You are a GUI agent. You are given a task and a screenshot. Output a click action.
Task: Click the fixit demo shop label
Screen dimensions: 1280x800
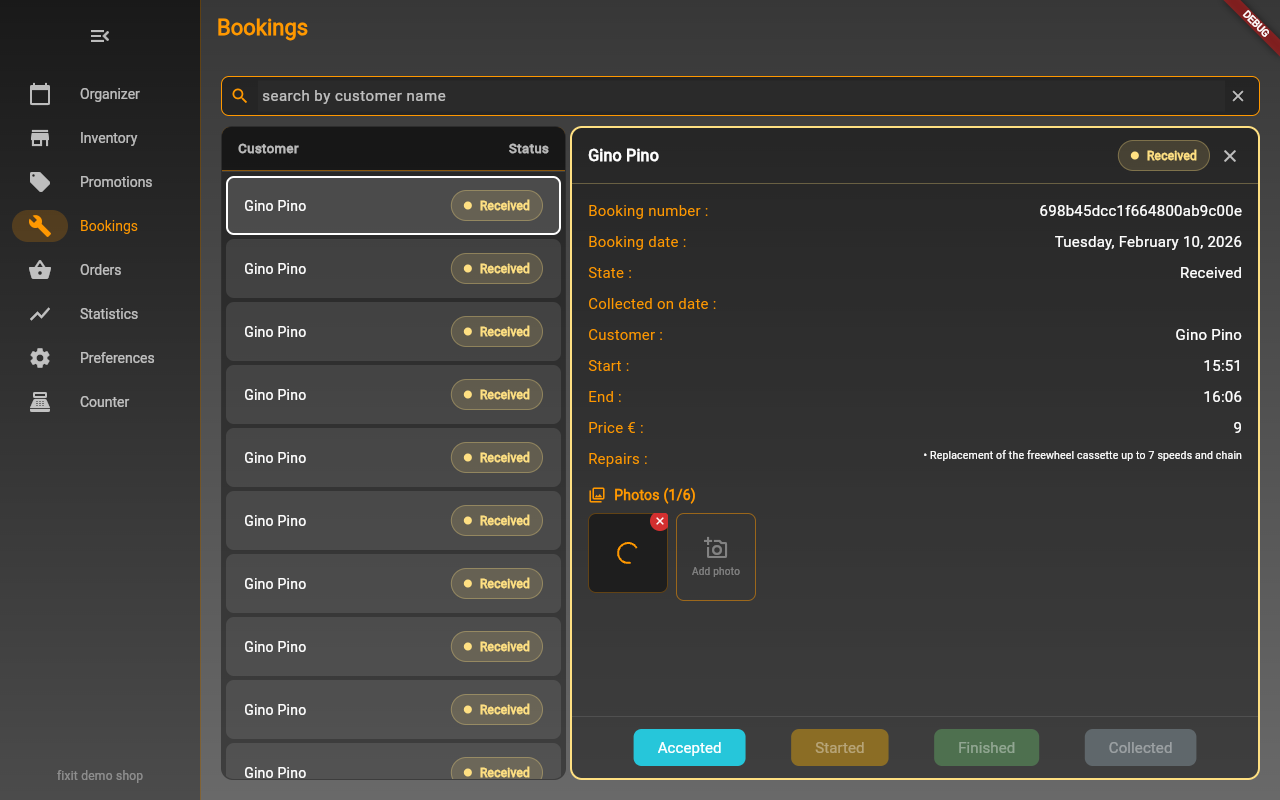(100, 776)
